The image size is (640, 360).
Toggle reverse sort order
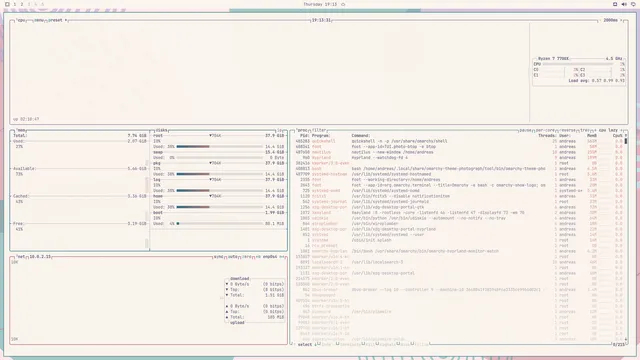(x=568, y=130)
